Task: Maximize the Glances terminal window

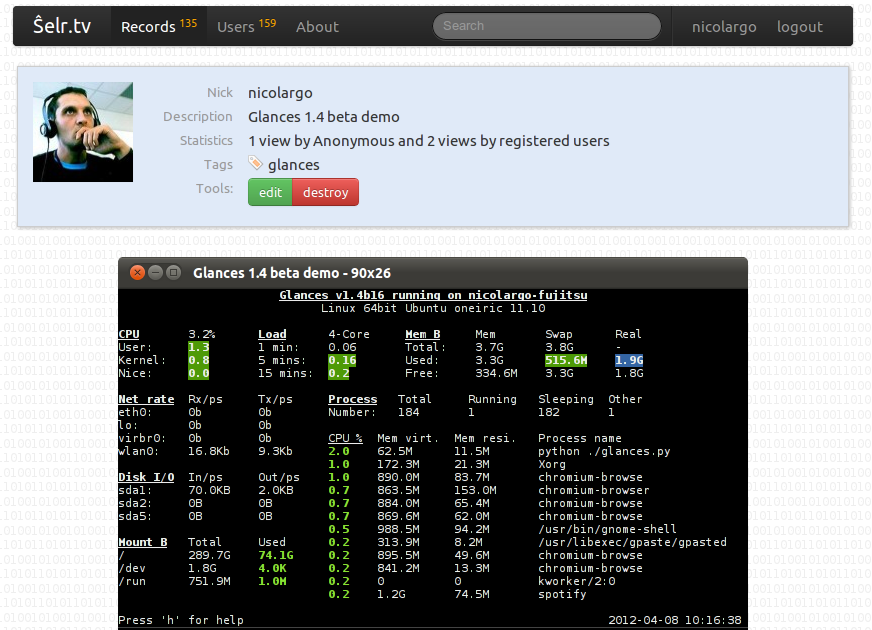Action: [x=174, y=272]
